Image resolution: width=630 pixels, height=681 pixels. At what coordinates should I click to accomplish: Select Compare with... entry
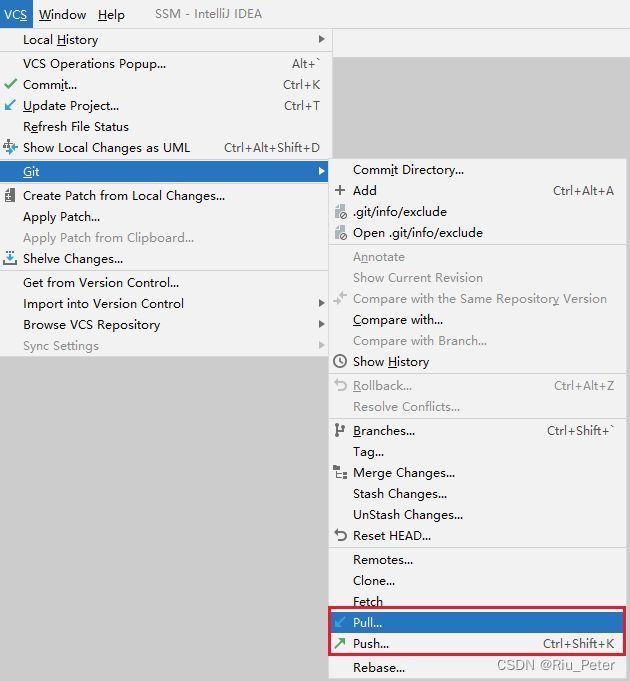pyautogui.click(x=478, y=320)
